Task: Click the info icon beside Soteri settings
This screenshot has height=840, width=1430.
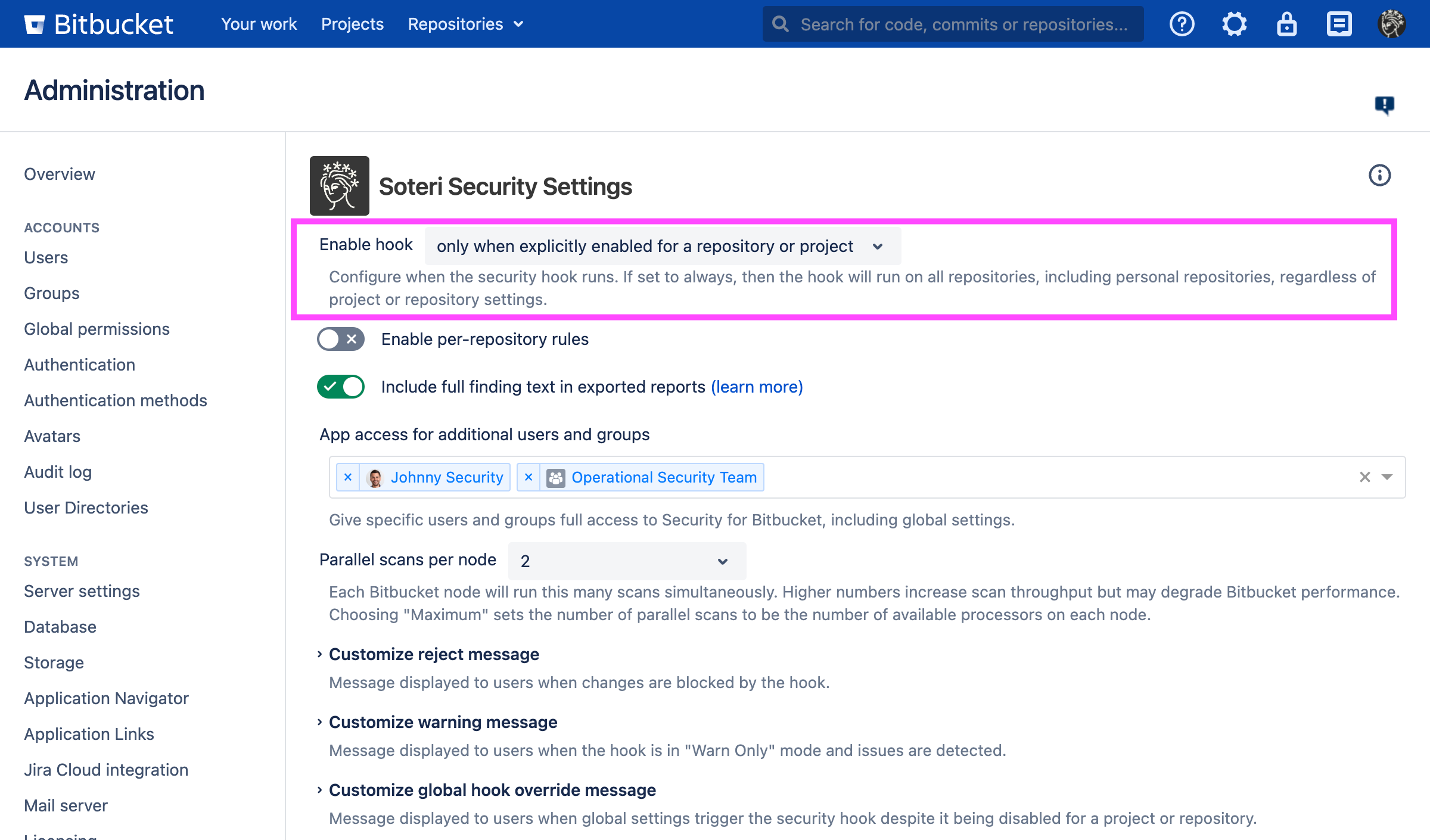Action: (x=1379, y=176)
